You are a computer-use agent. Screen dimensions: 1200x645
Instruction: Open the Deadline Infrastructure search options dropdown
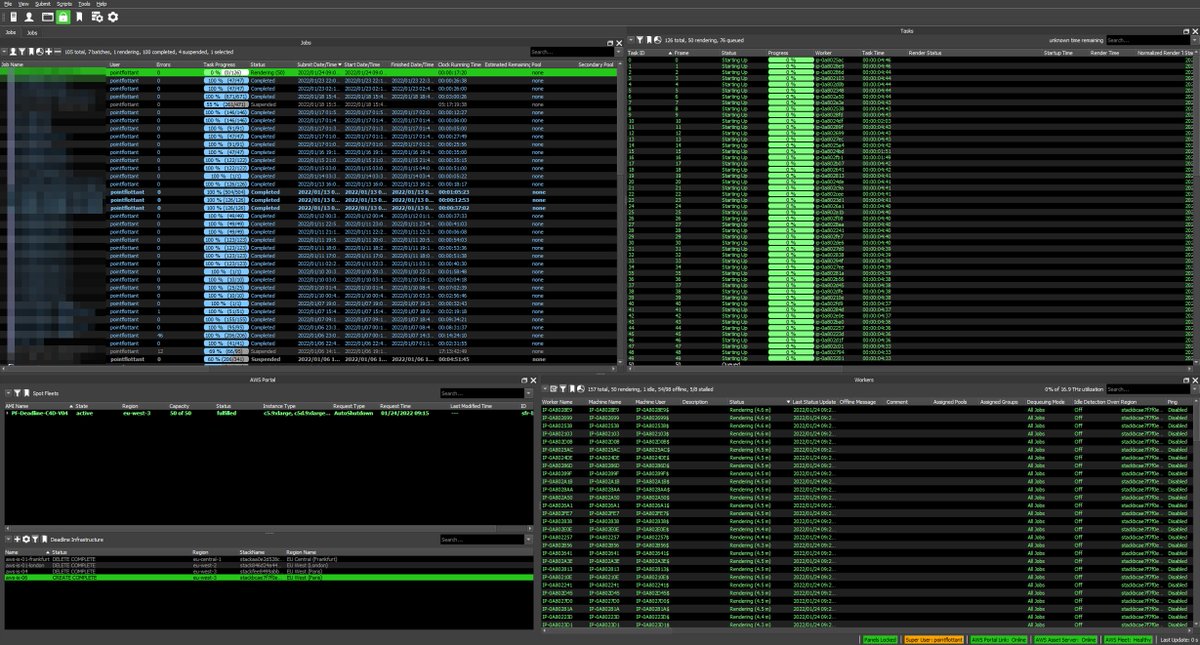(x=529, y=539)
